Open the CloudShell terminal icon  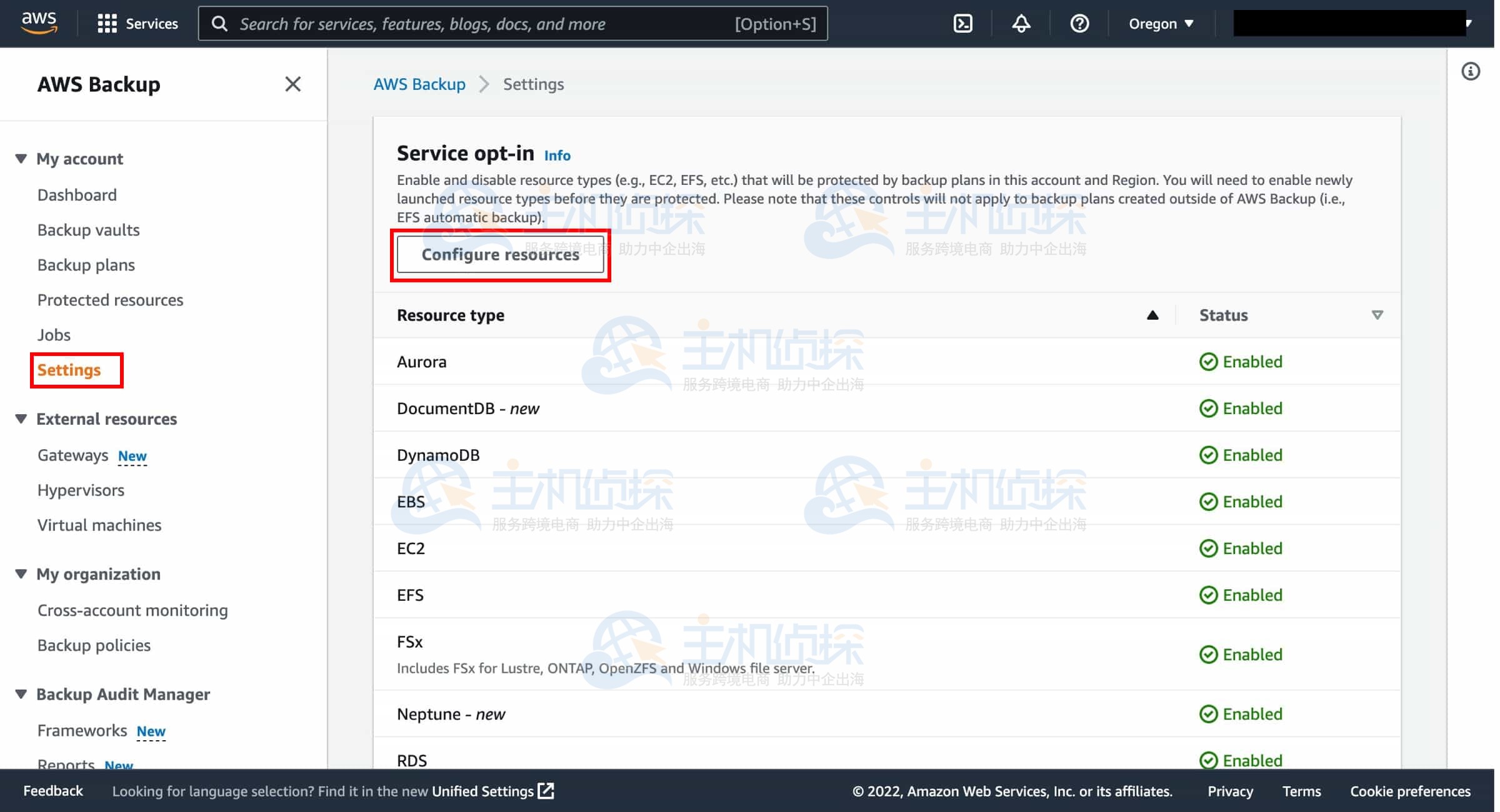tap(962, 23)
